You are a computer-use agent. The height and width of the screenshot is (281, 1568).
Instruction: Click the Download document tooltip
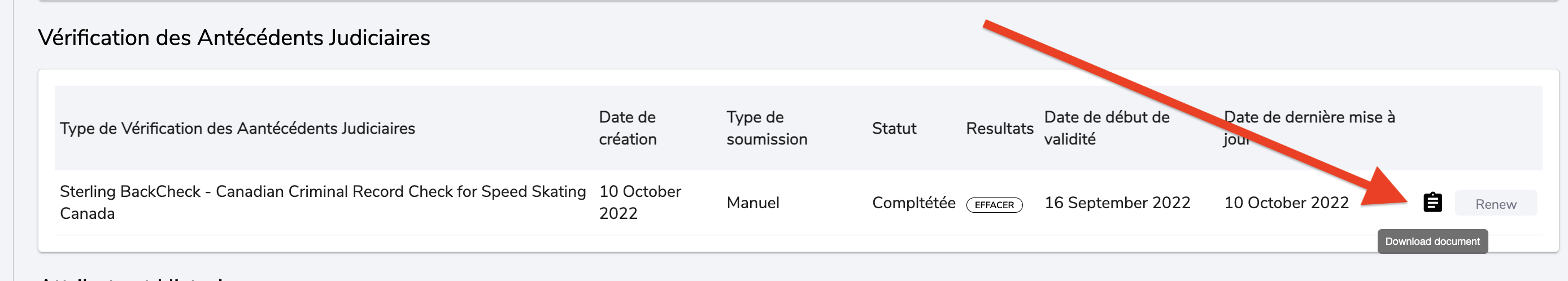tap(1432, 242)
